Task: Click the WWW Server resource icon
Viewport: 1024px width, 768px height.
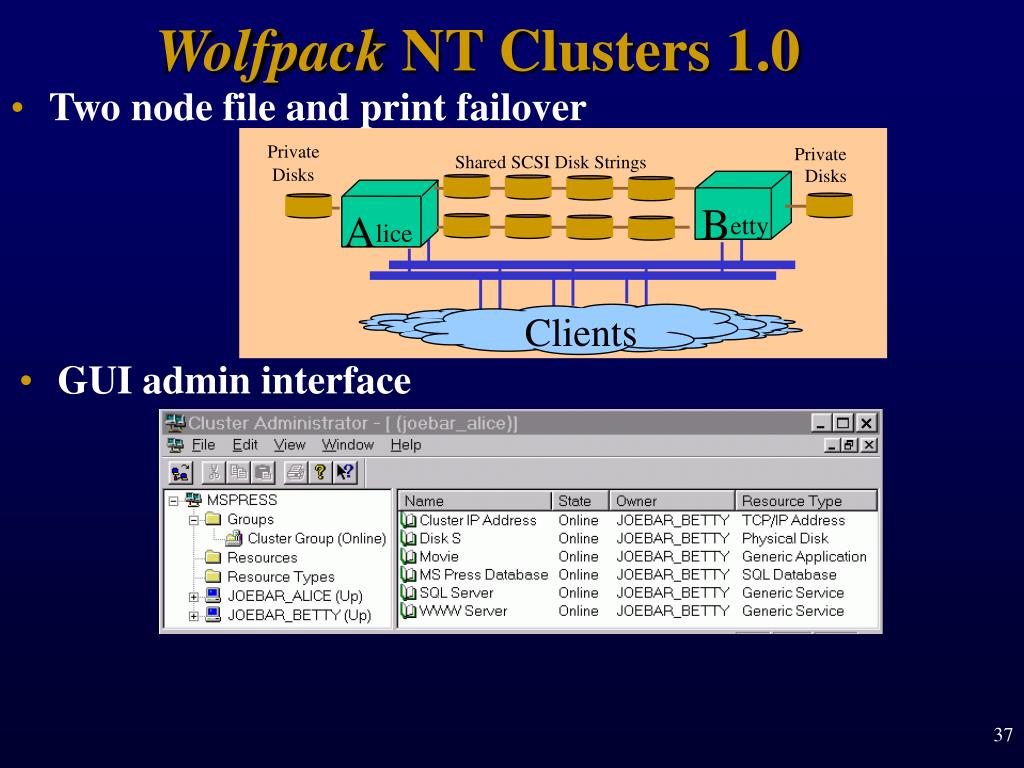Action: point(409,611)
